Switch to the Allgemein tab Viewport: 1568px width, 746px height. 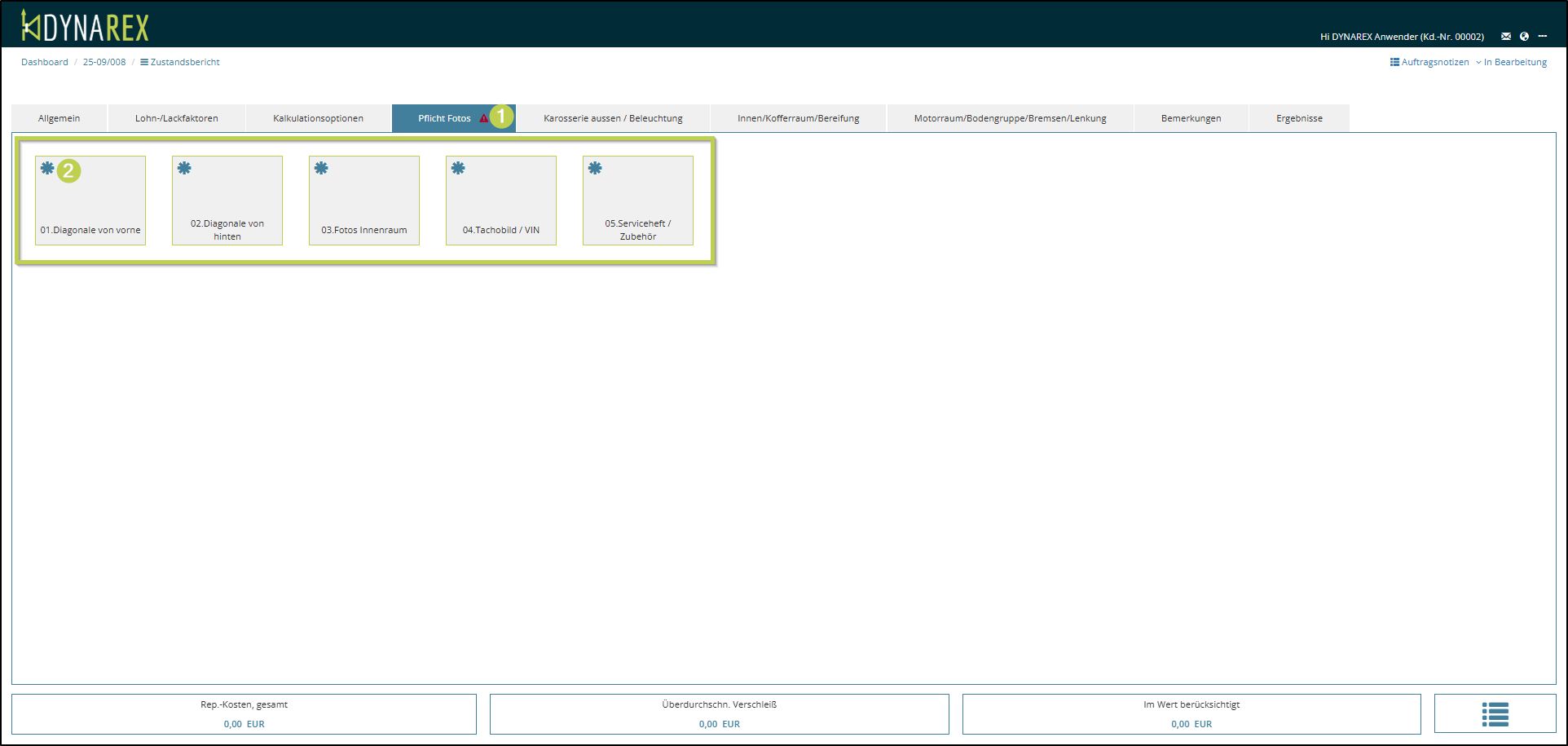[x=59, y=118]
